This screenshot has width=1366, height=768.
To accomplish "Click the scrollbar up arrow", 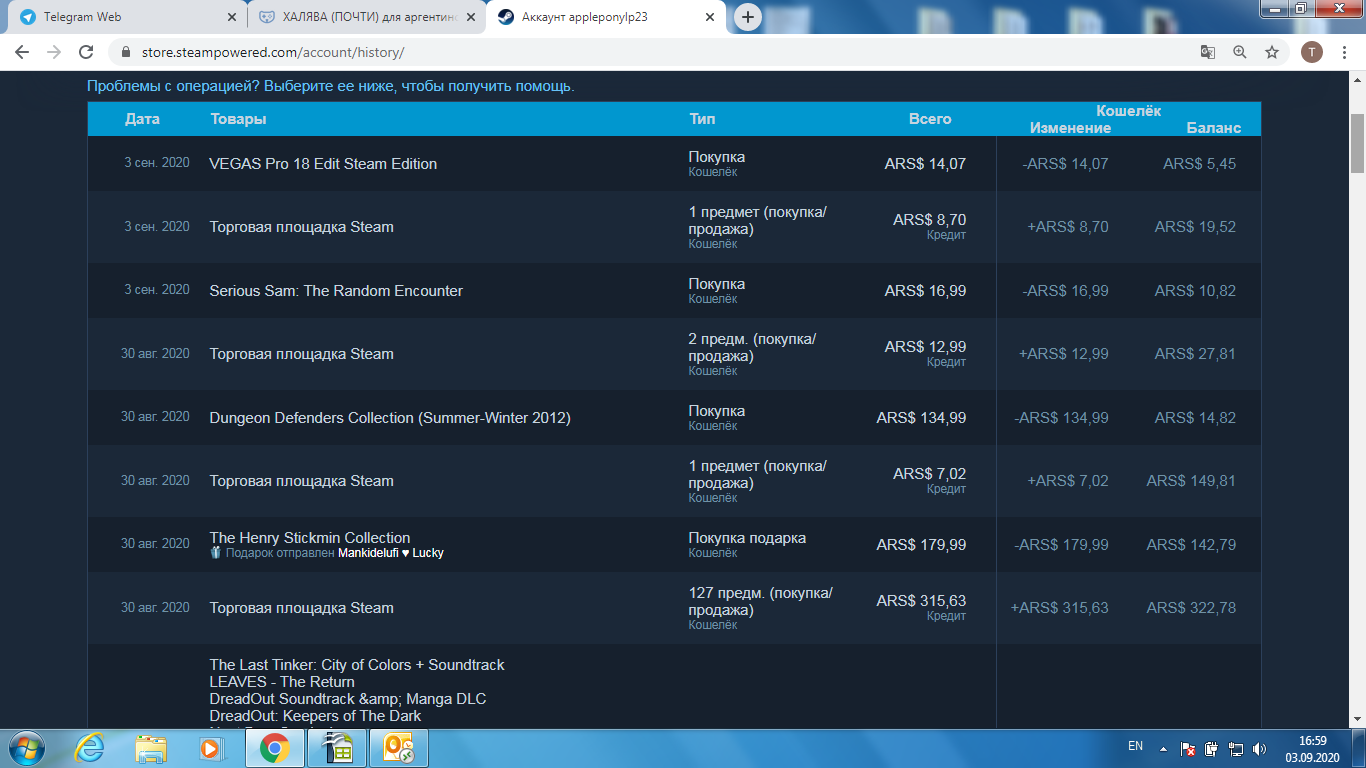I will 1357,79.
